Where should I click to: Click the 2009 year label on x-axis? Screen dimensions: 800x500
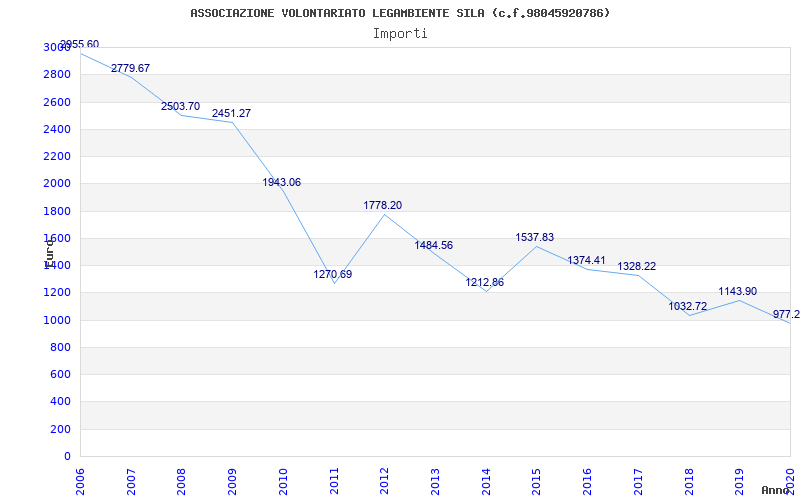tap(233, 482)
